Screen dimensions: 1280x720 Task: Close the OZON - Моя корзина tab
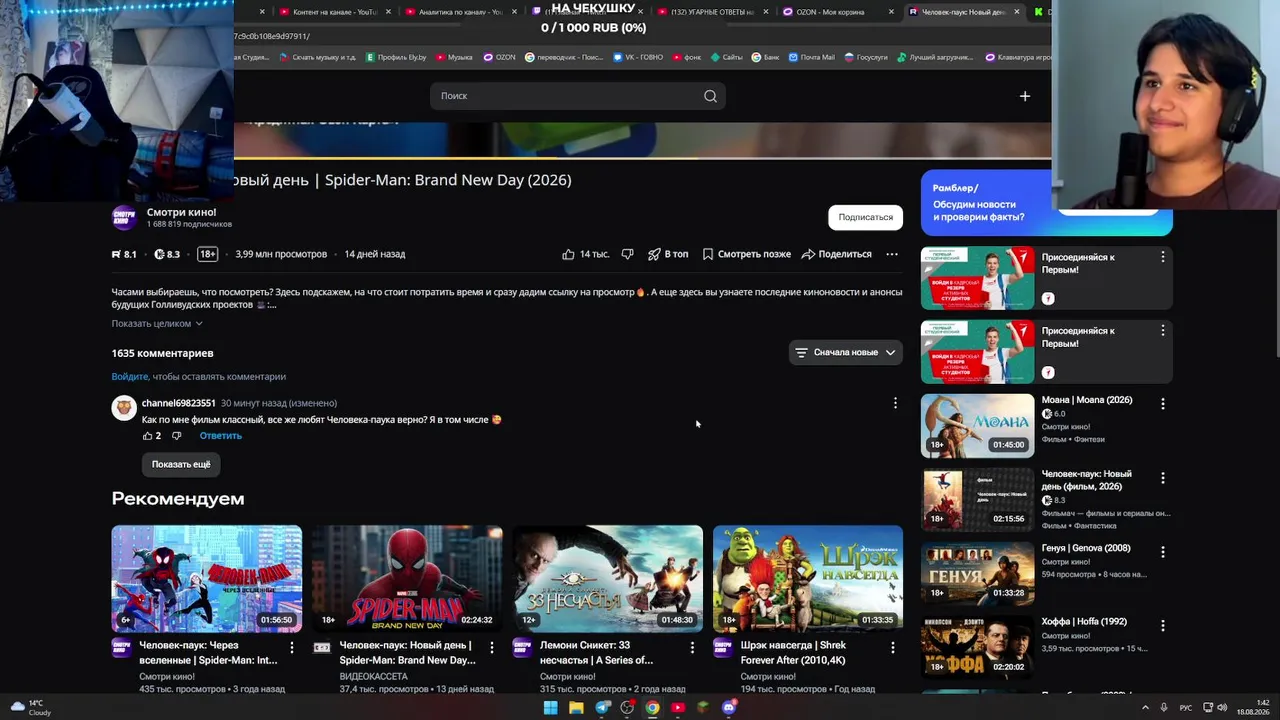(891, 12)
